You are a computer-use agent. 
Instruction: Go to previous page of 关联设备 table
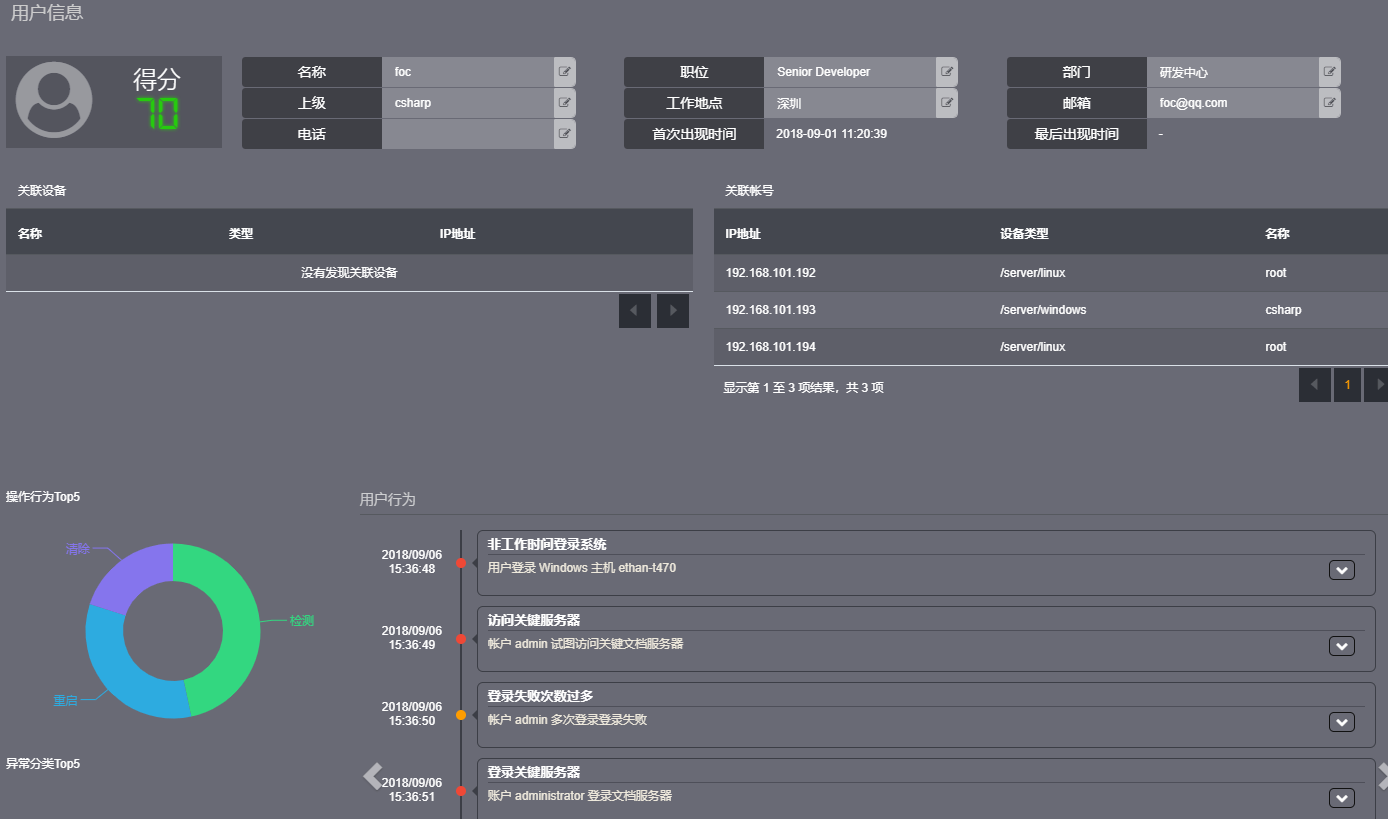click(x=635, y=311)
